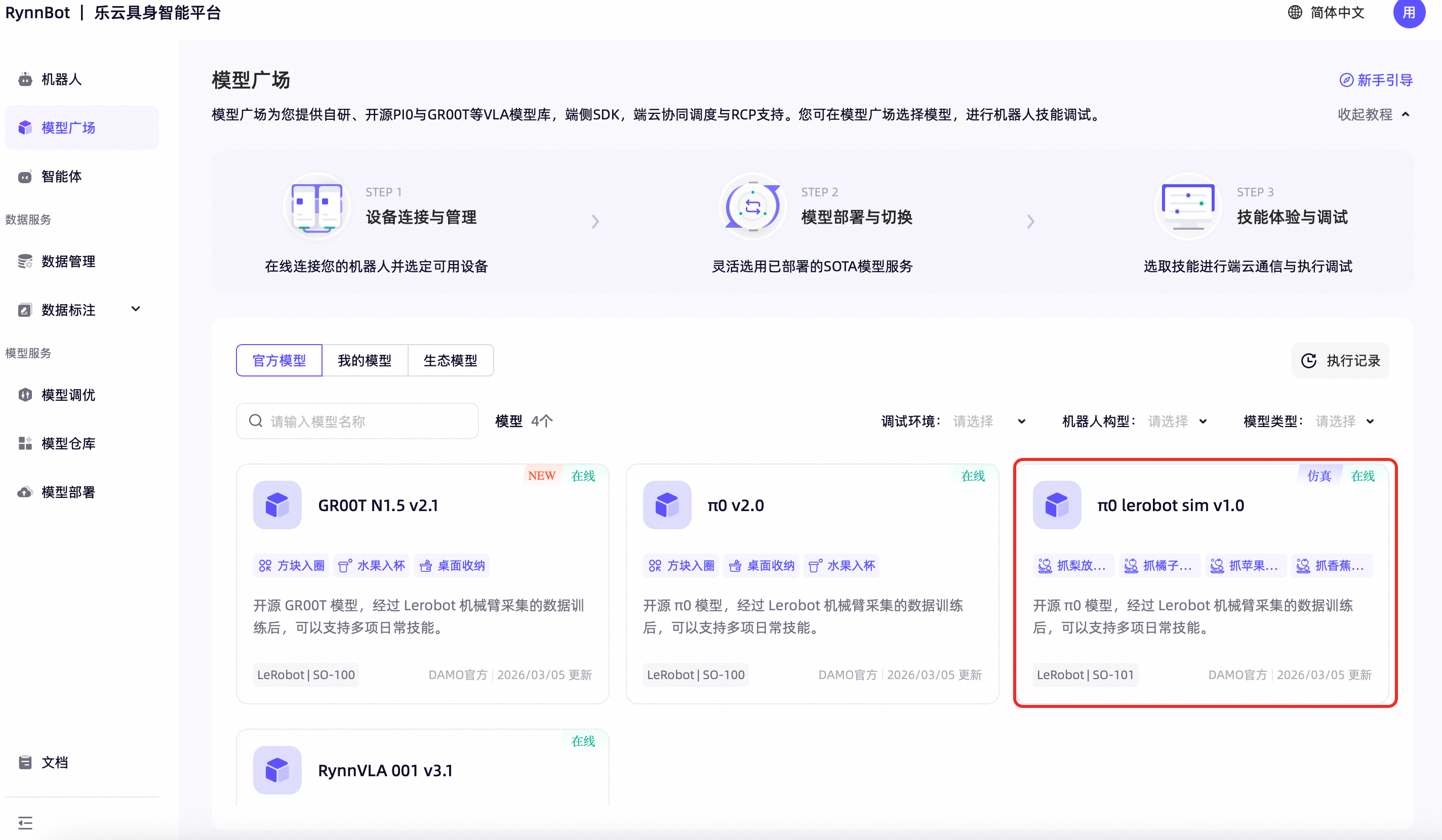Click the 方块入圈 tag on GR00T card
Screen dimensions: 1442x840
tap(292, 566)
